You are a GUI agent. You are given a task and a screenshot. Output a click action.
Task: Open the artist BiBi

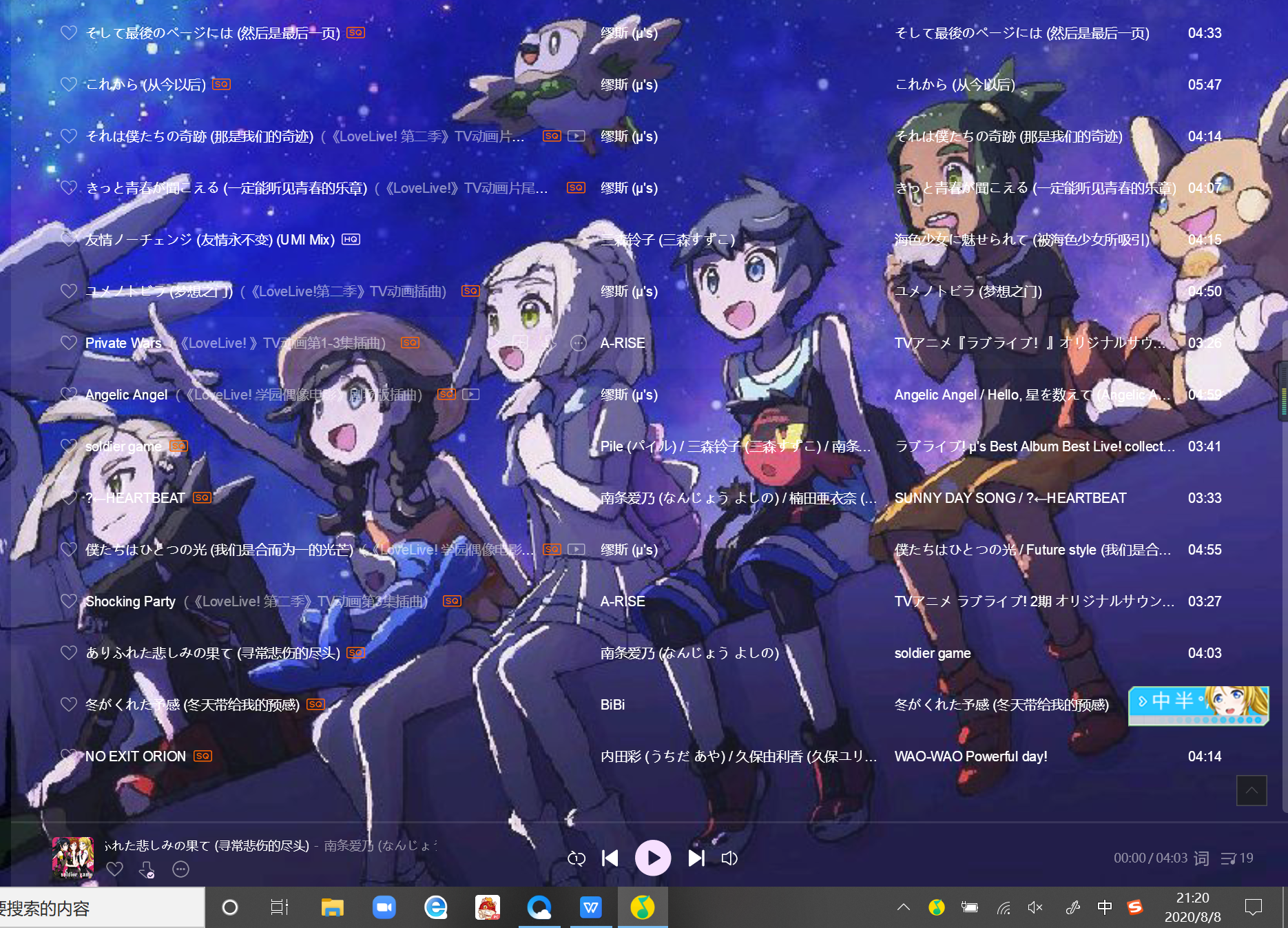pos(613,705)
